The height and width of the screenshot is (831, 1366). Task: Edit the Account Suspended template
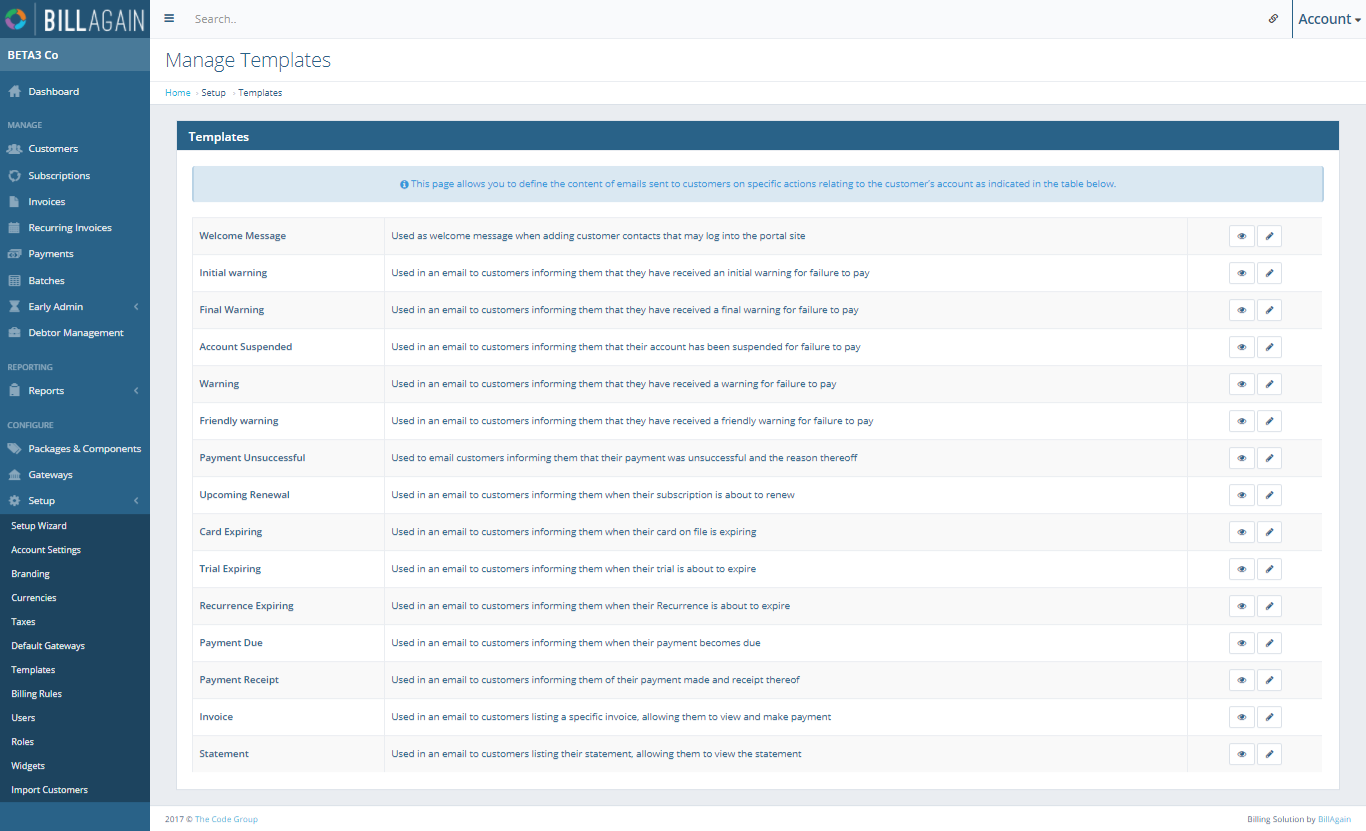coord(1269,347)
